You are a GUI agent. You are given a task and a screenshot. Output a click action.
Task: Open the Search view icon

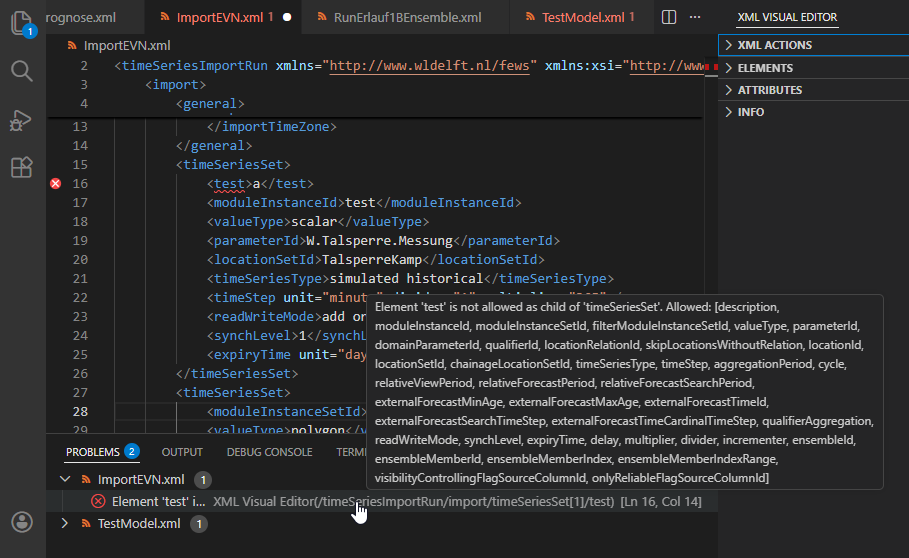tap(22, 71)
